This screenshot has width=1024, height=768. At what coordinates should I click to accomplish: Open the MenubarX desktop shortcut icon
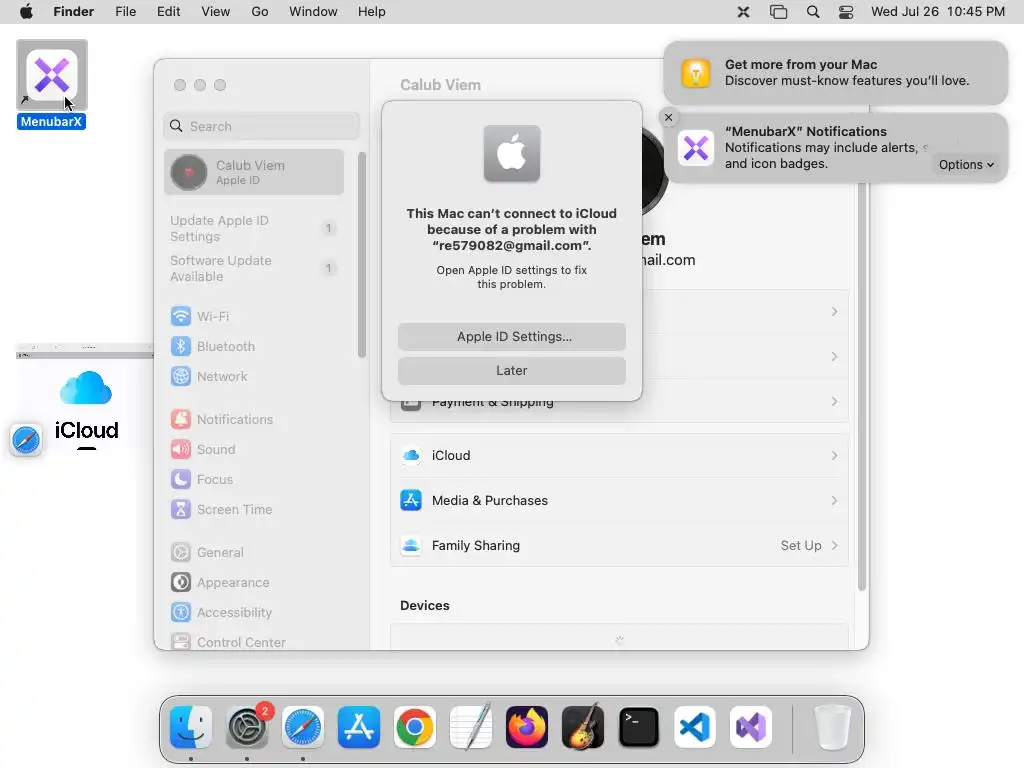click(x=52, y=74)
